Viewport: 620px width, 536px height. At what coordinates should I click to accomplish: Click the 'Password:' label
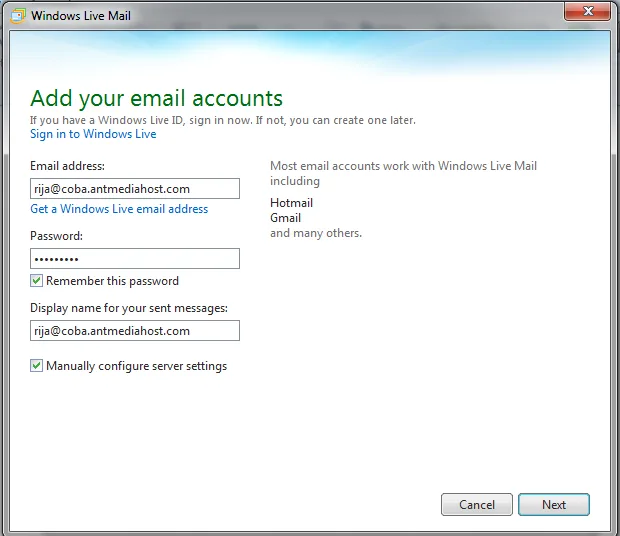57,236
